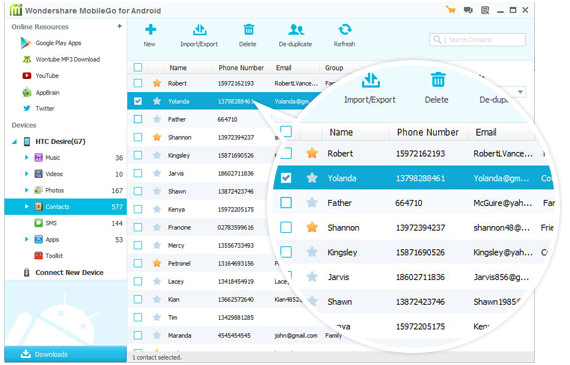Add online resource with plus button
Viewport: 570px width, 365px height.
click(x=119, y=26)
